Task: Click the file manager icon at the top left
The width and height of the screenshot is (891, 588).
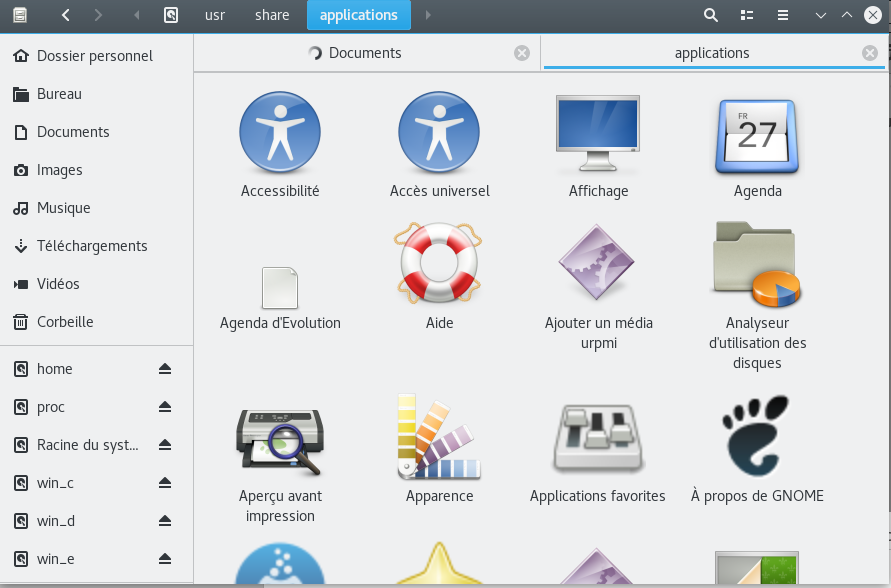Action: pyautogui.click(x=20, y=15)
